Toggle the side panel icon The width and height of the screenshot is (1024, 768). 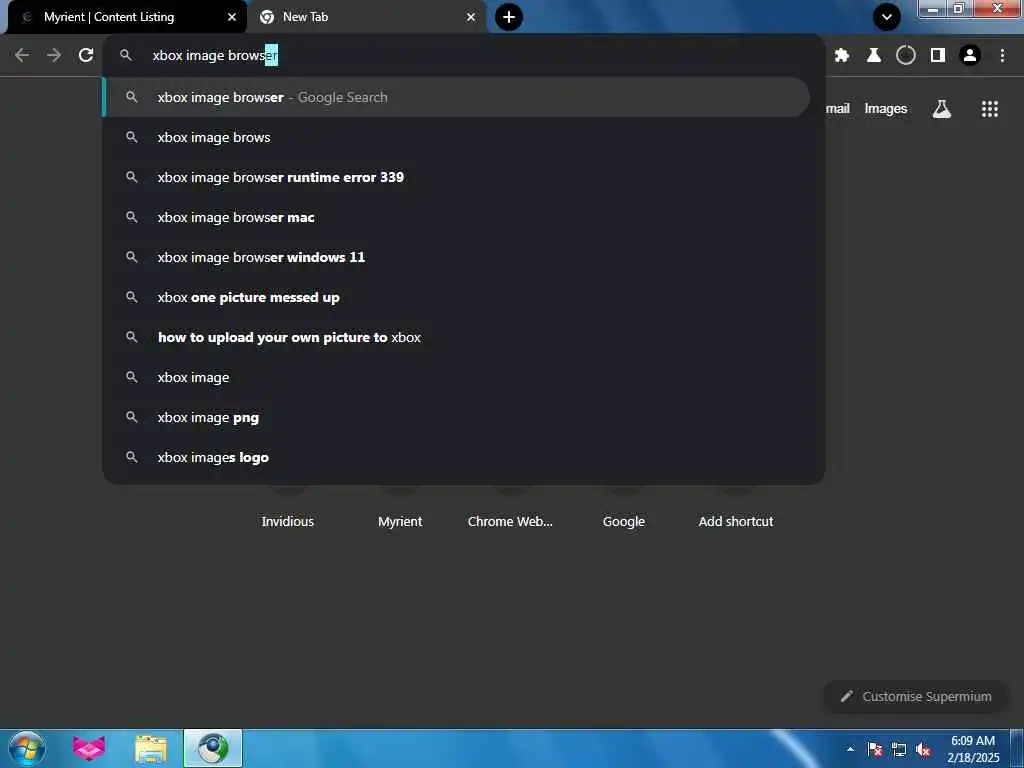(x=938, y=56)
